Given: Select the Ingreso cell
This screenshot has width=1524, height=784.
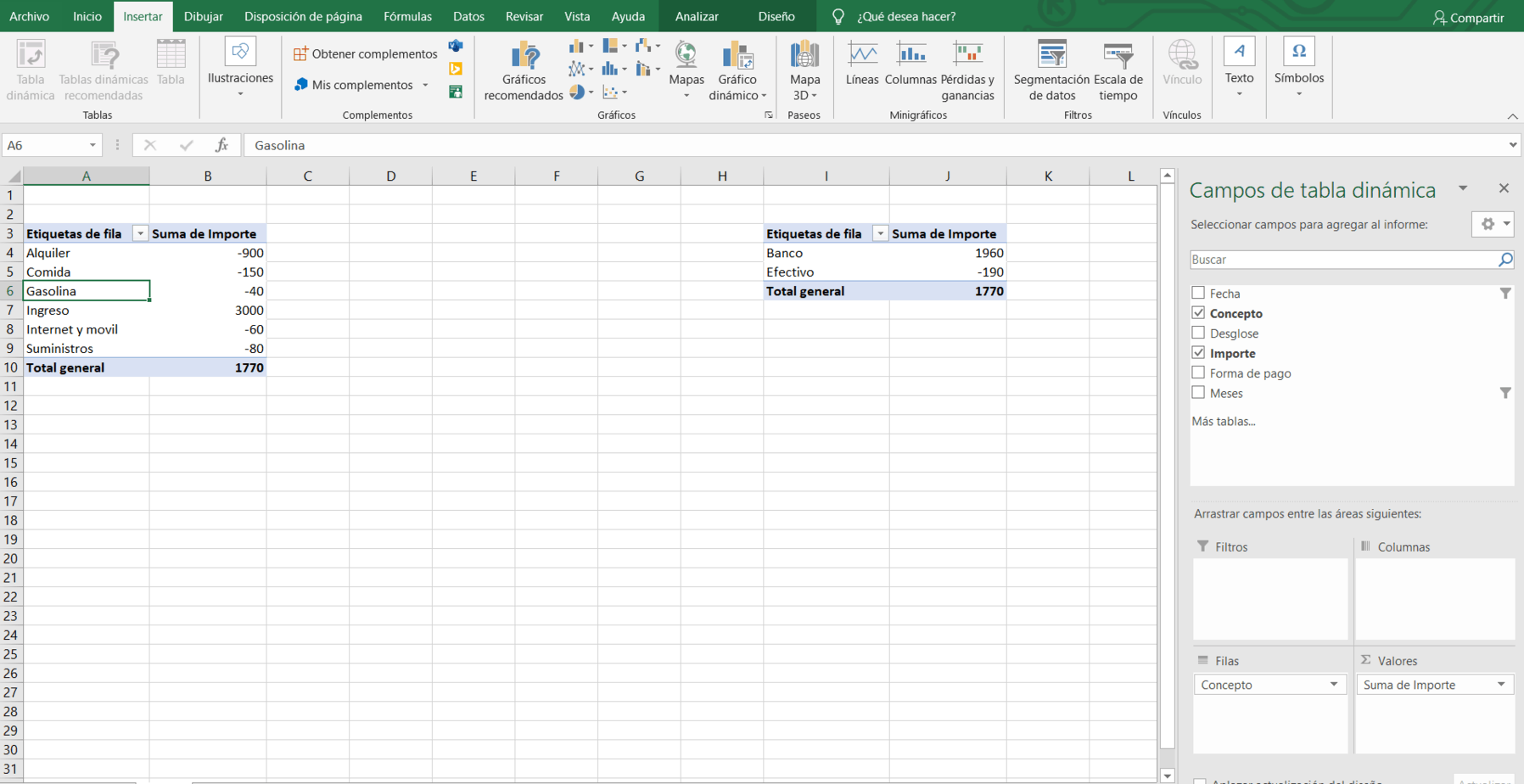Looking at the screenshot, I should (x=86, y=311).
